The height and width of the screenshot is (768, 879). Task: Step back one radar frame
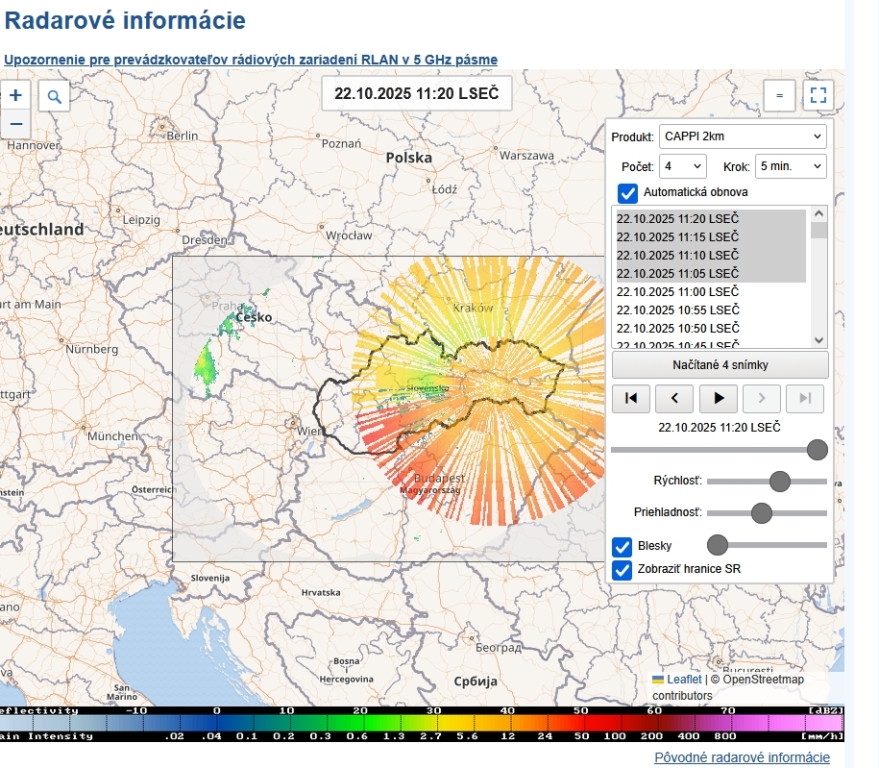pyautogui.click(x=675, y=398)
